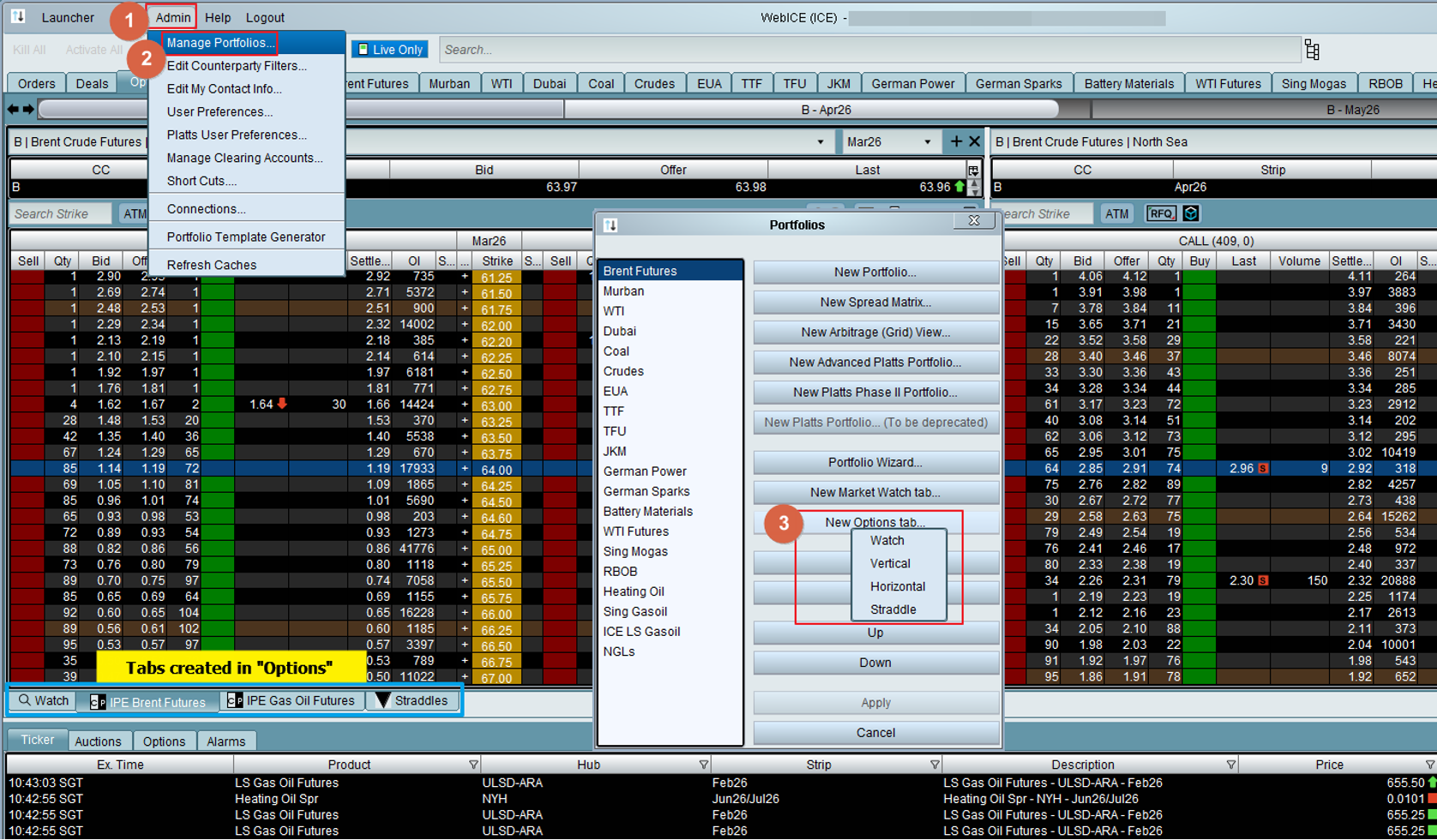Add a new strip with the plus icon
This screenshot has height=840, width=1437.
point(955,141)
